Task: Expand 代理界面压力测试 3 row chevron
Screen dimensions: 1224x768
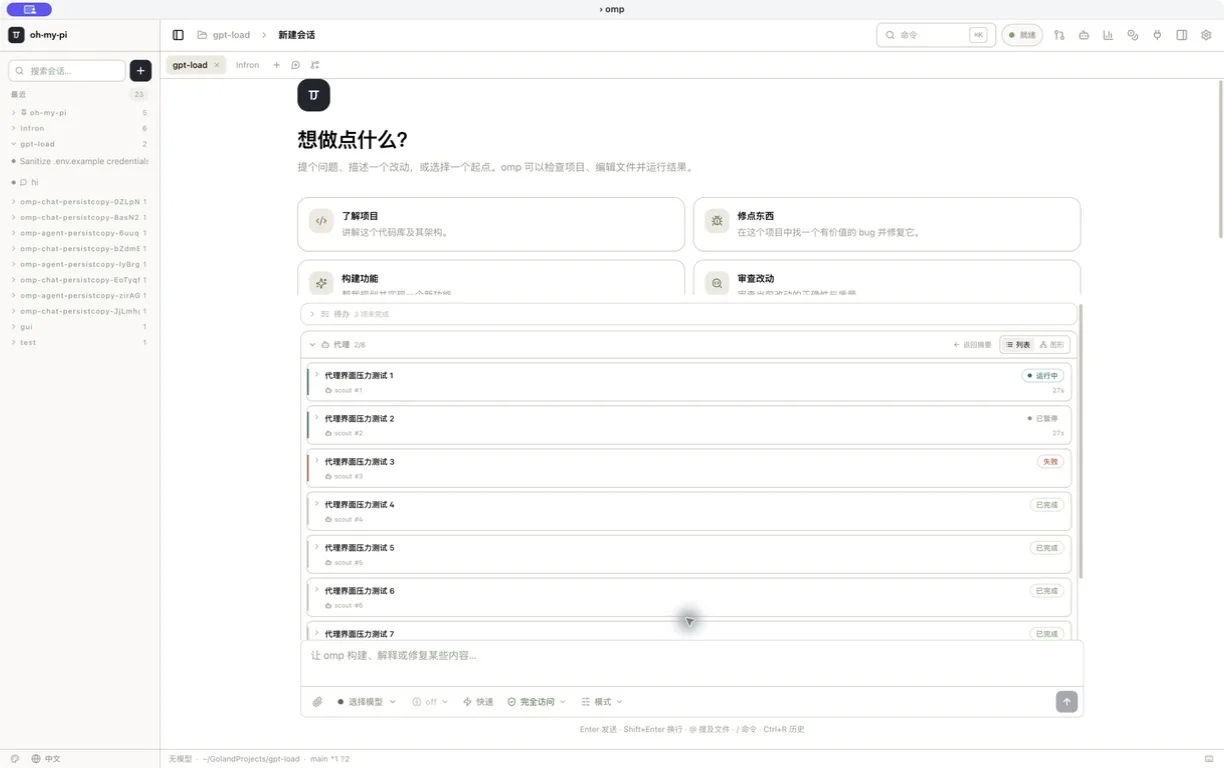Action: tap(317, 461)
